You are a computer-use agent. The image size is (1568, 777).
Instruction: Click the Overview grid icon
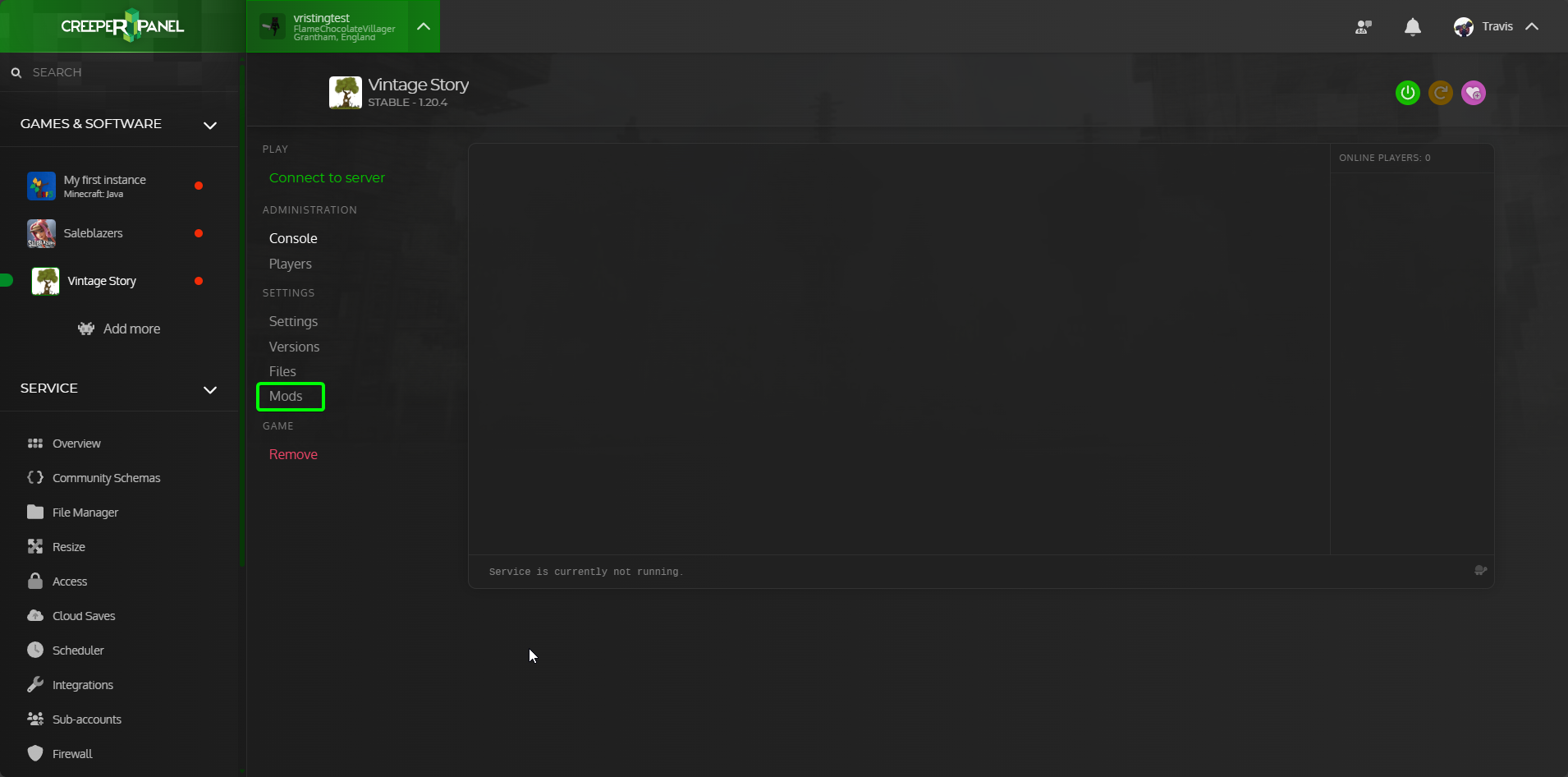point(35,444)
